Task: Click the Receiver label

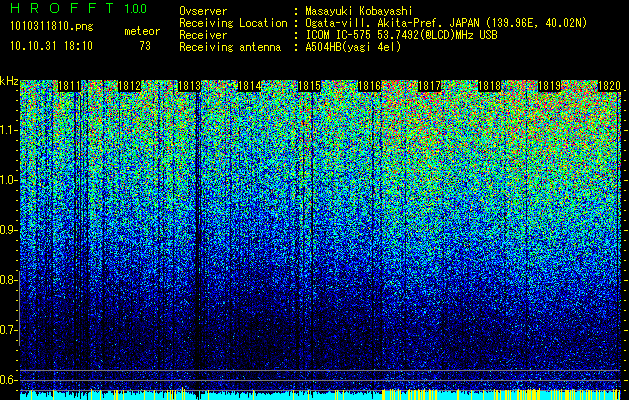Action: (x=203, y=35)
